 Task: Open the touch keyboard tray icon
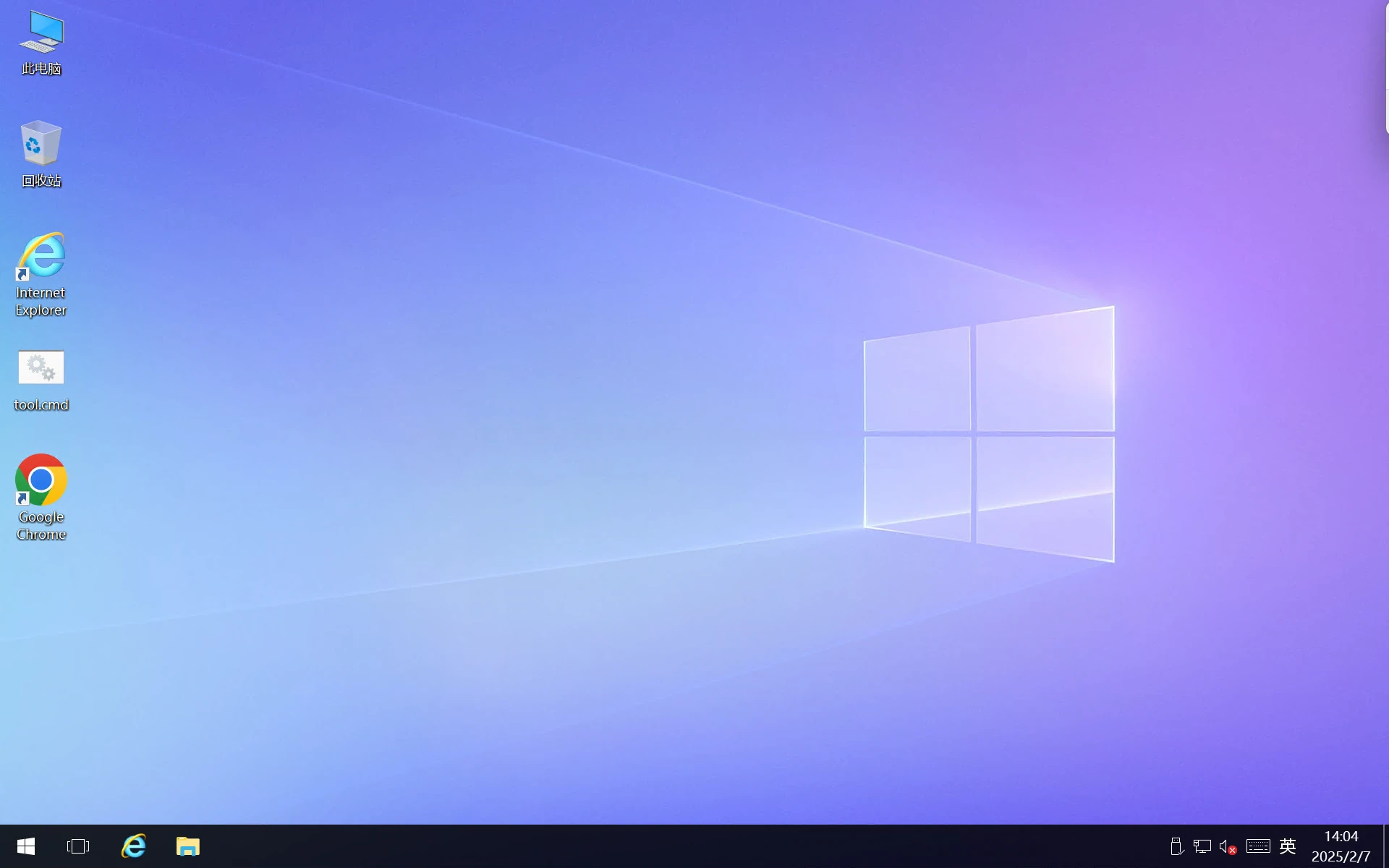1258,846
